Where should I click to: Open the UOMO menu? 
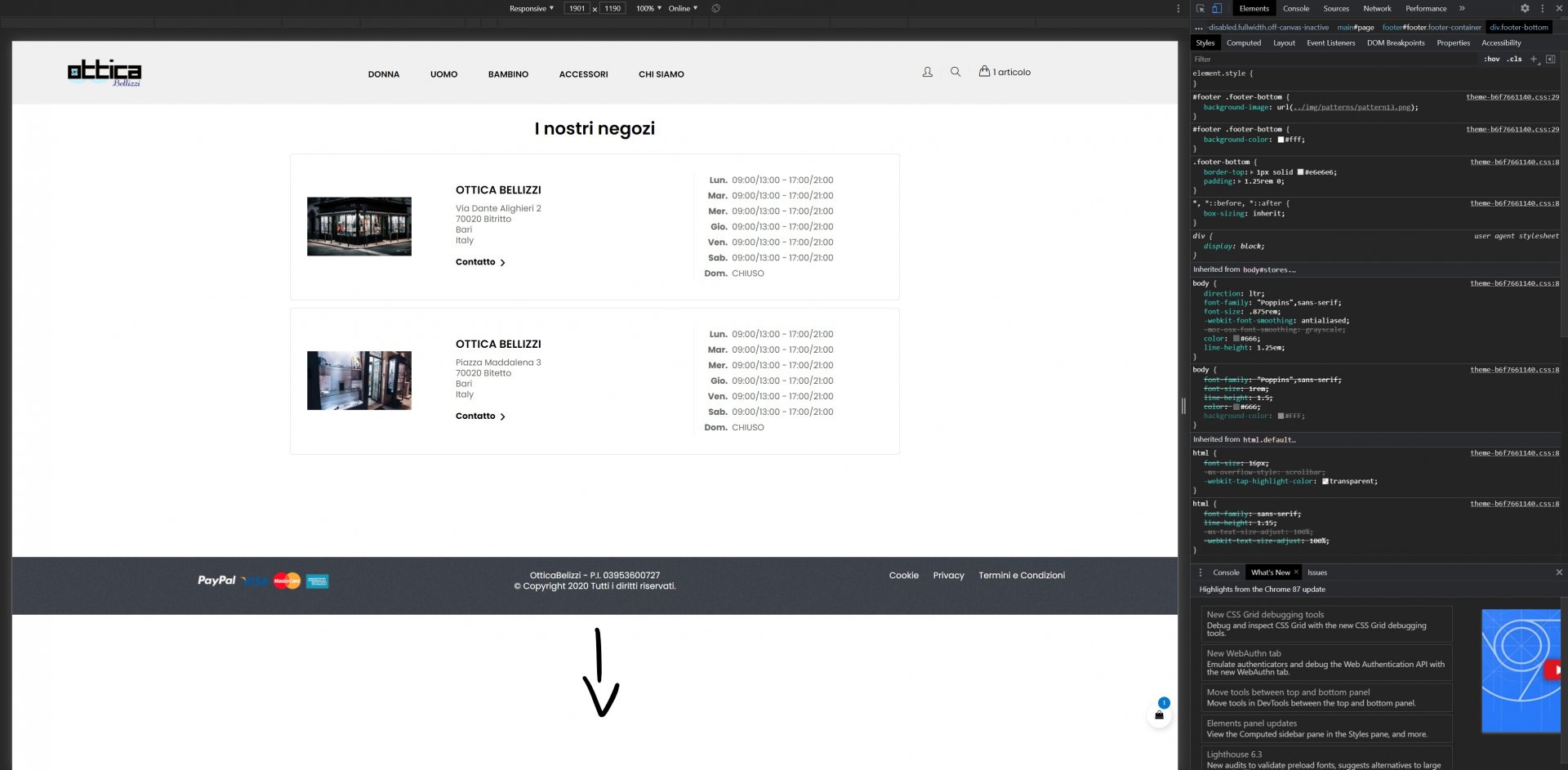click(444, 74)
